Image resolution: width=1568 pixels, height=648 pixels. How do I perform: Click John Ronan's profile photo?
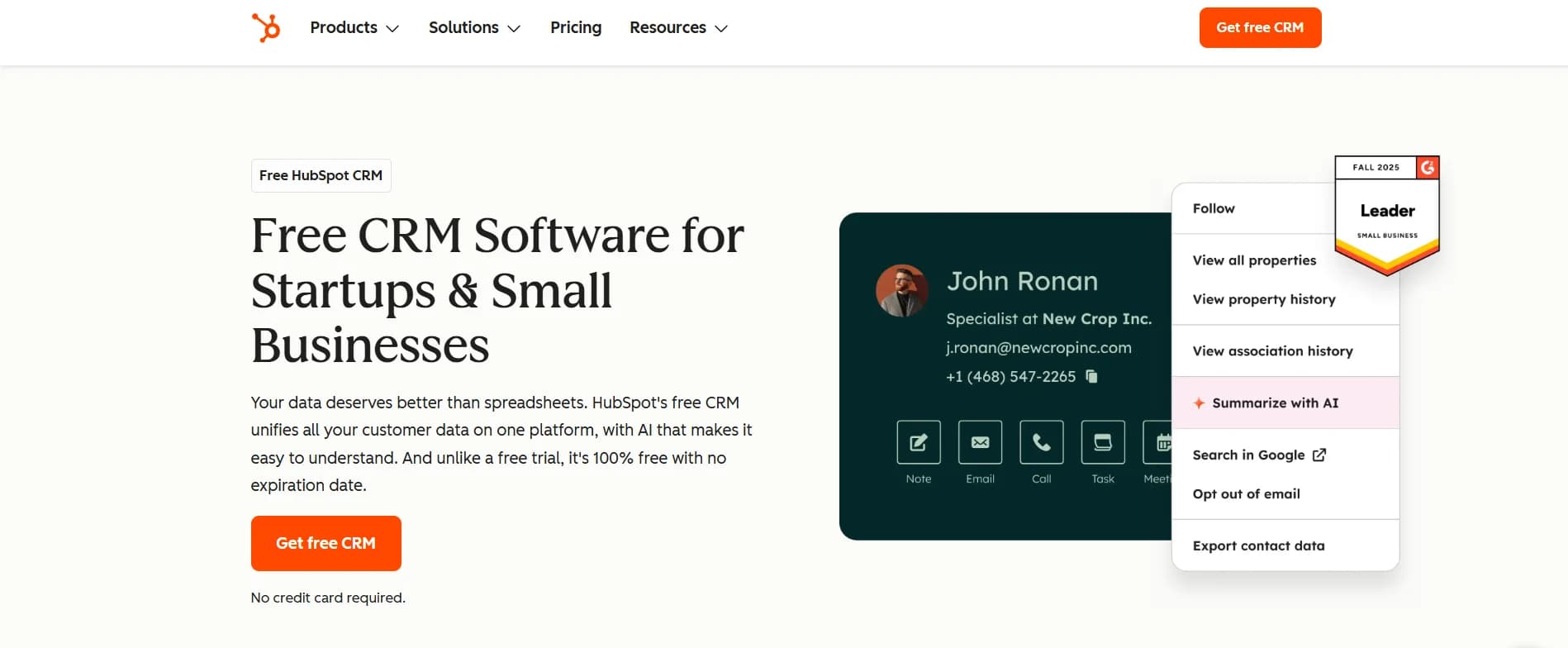(902, 291)
